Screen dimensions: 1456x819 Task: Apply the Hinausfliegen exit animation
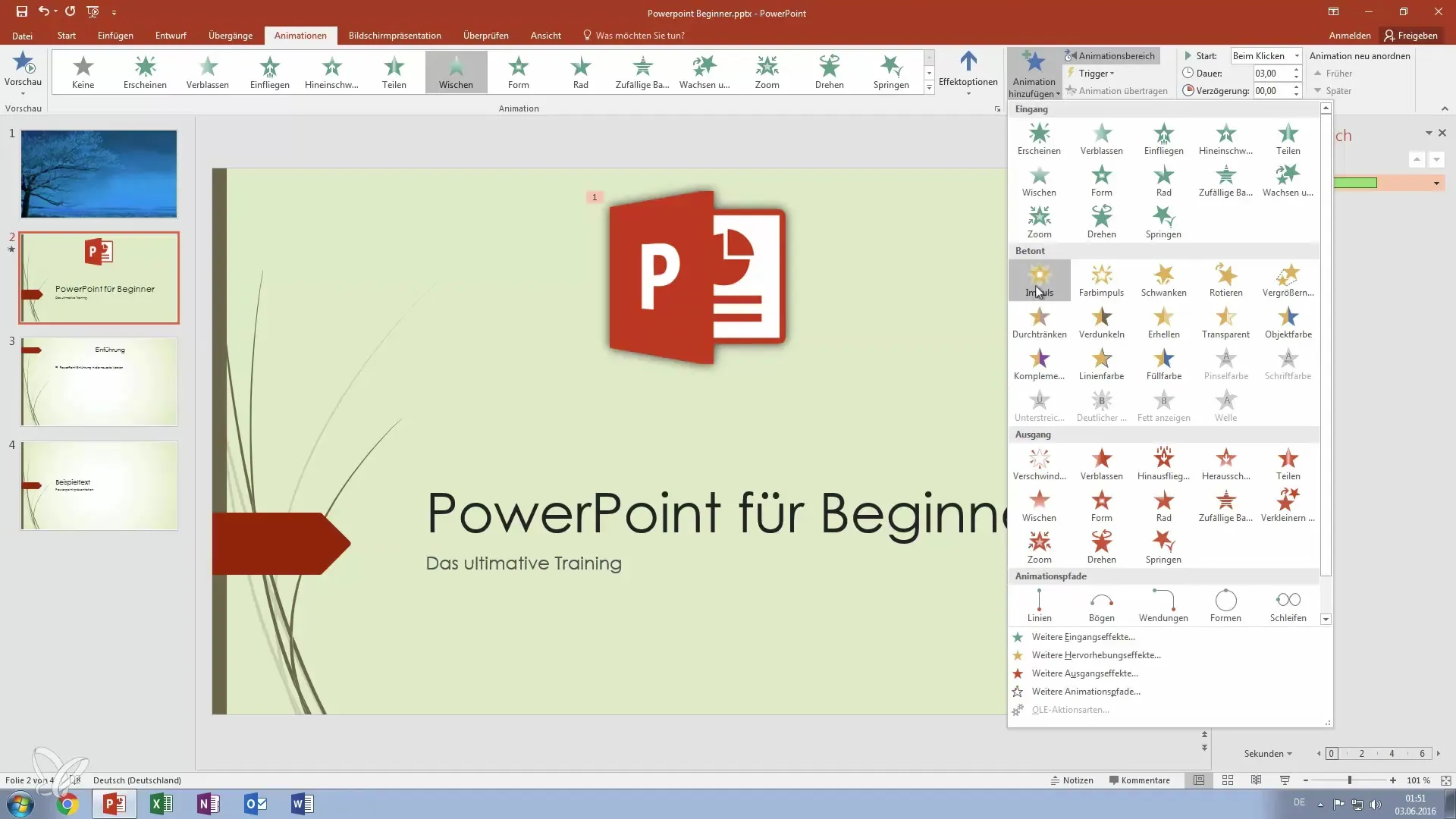coord(1163,463)
